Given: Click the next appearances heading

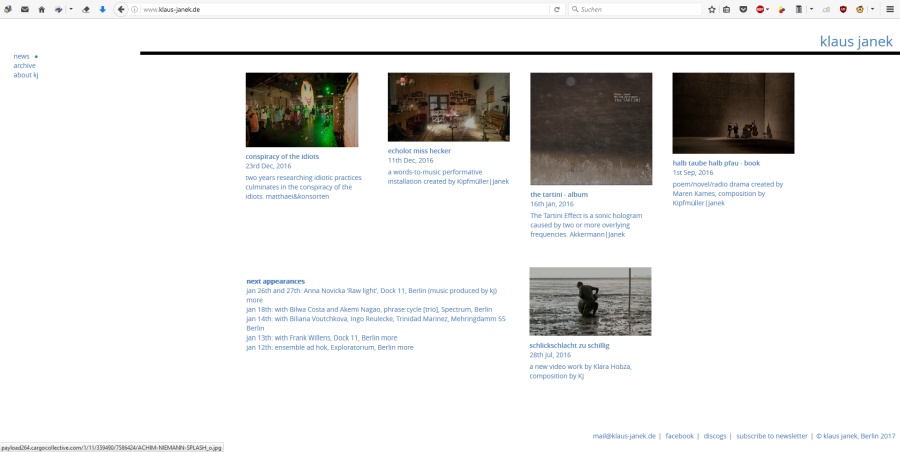Looking at the screenshot, I should coord(276,281).
